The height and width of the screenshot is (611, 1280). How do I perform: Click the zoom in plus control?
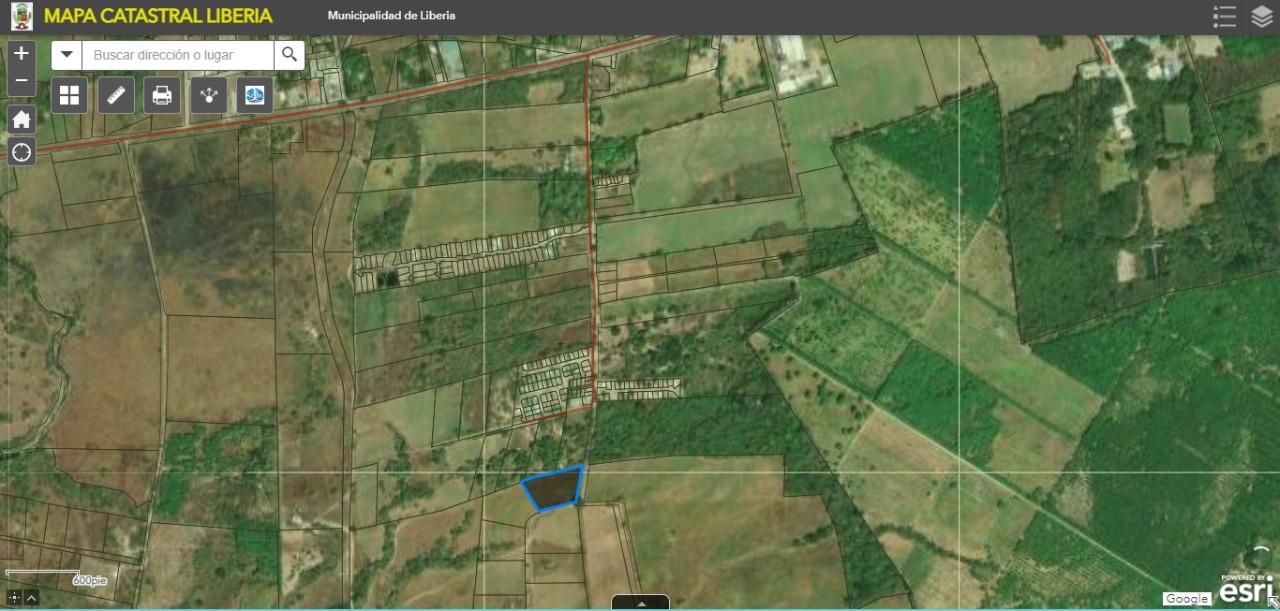coord(21,52)
